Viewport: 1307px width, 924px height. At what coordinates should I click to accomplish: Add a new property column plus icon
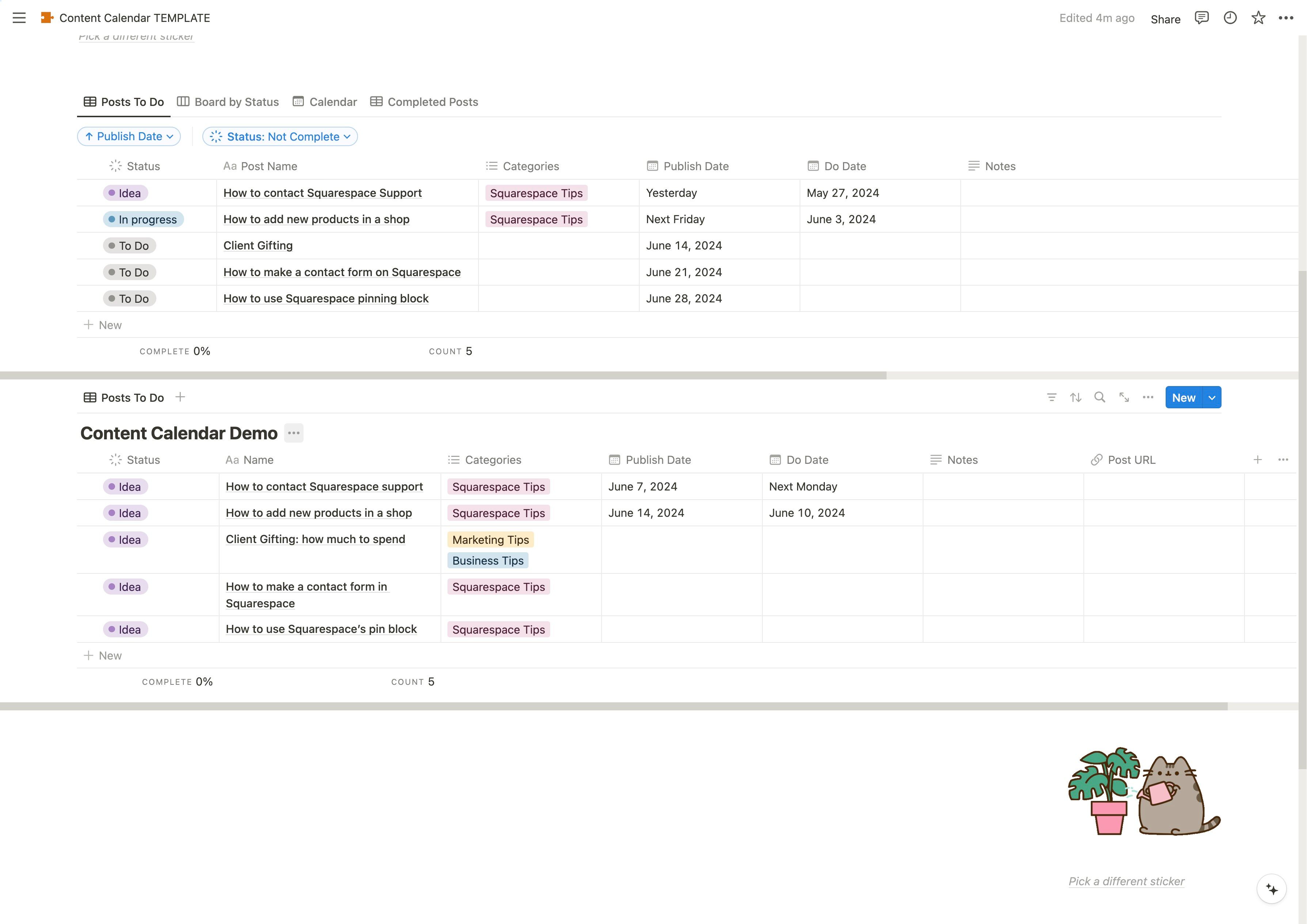1257,459
